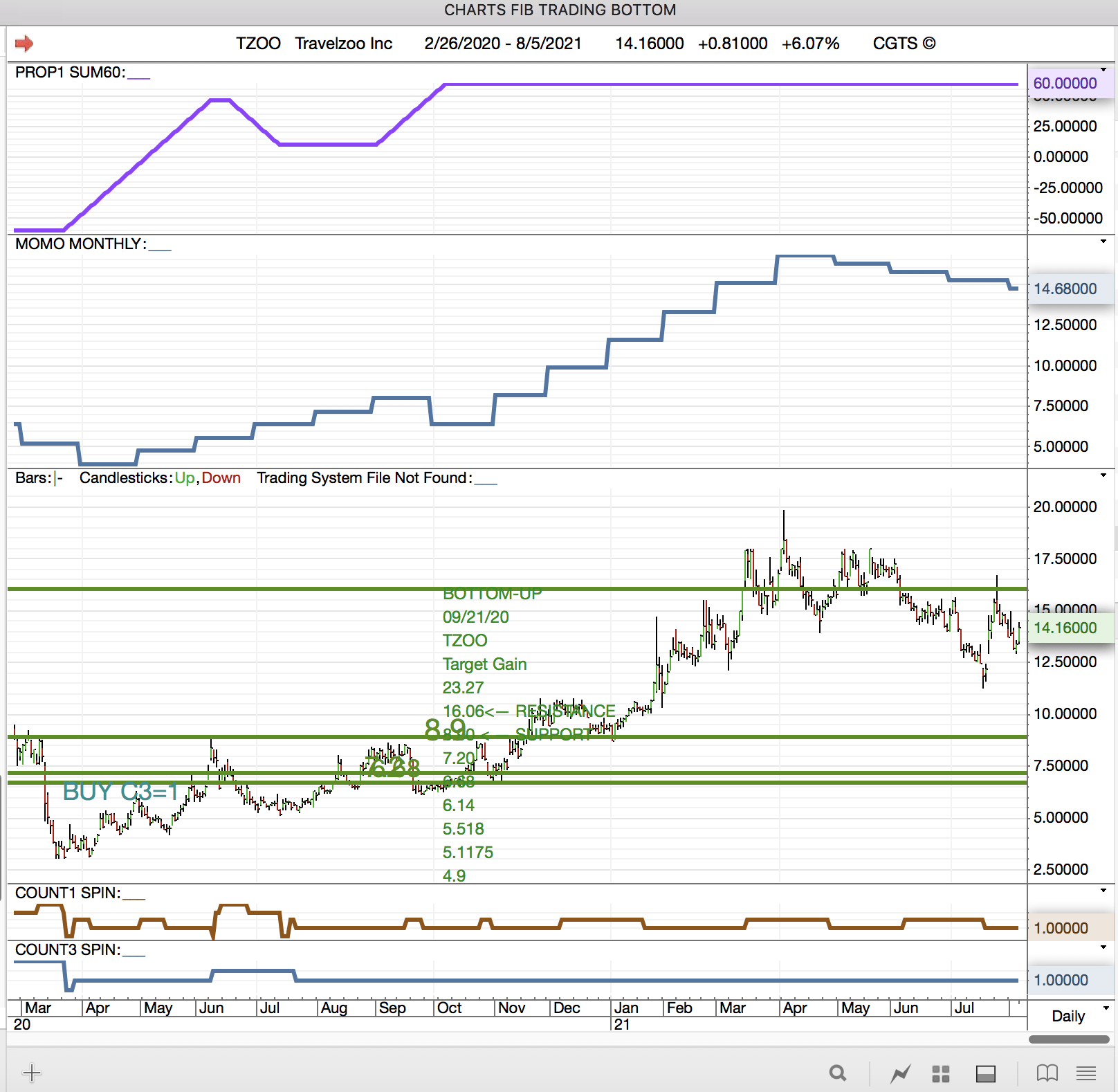Click the lightning-bolt chart line icon
The image size is (1118, 1092).
point(900,1073)
